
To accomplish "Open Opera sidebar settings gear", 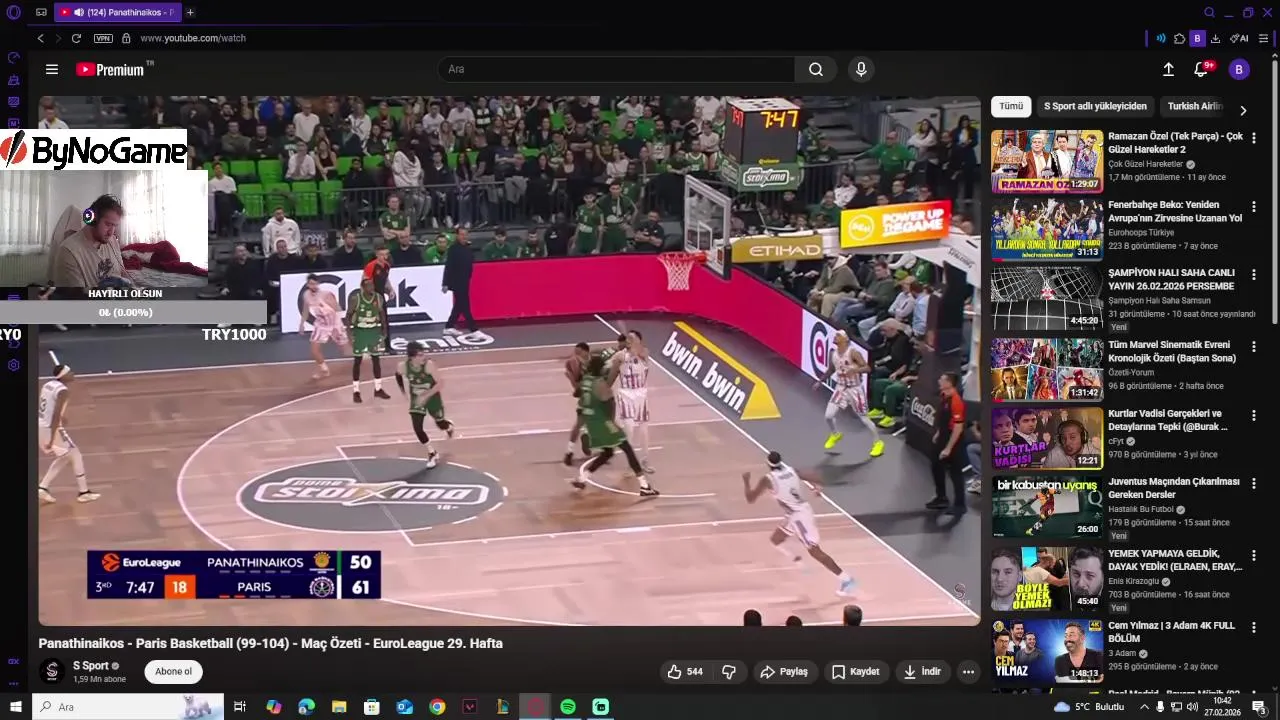I will (x=14, y=365).
